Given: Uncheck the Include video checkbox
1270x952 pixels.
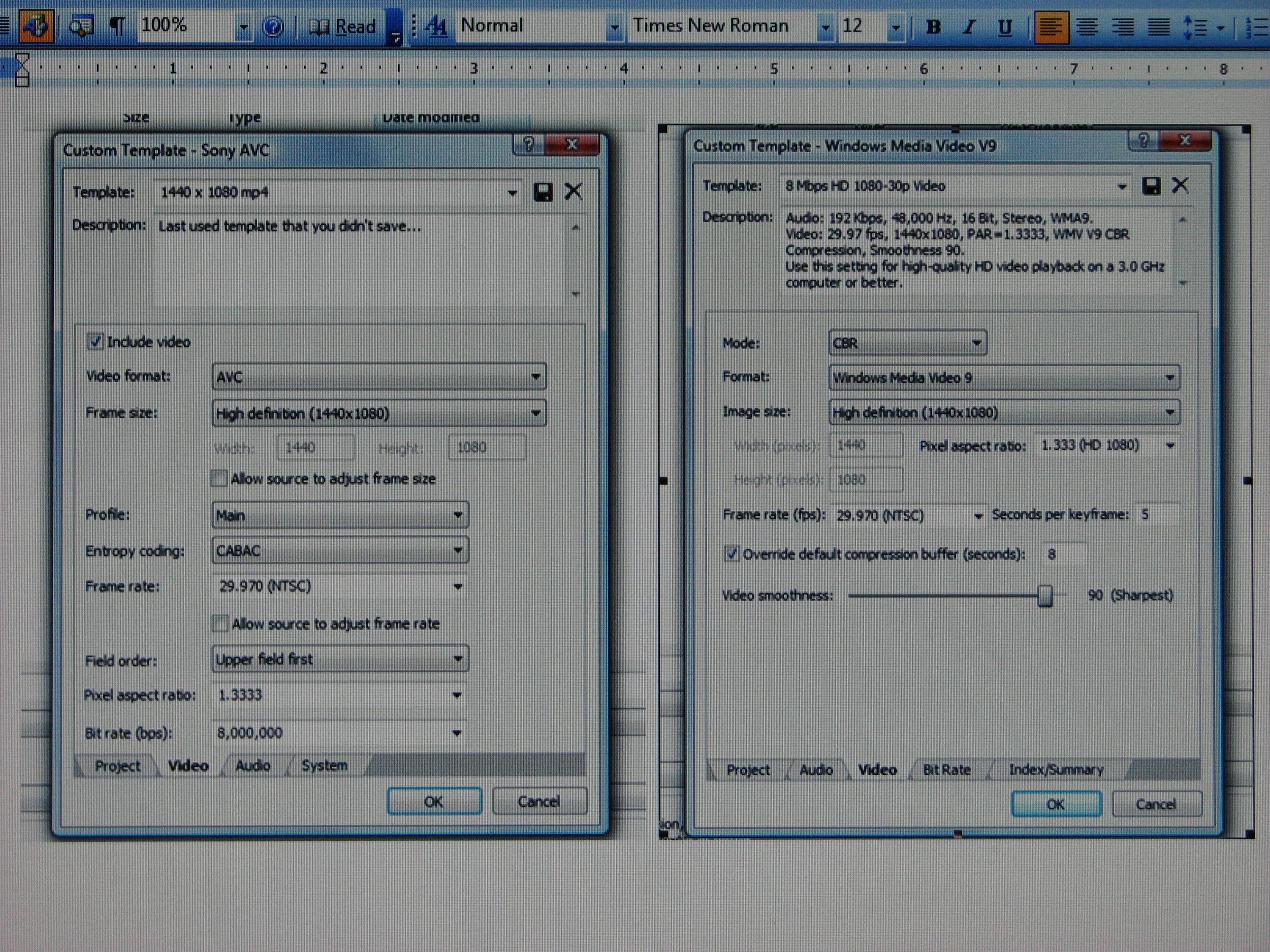Looking at the screenshot, I should coord(96,341).
